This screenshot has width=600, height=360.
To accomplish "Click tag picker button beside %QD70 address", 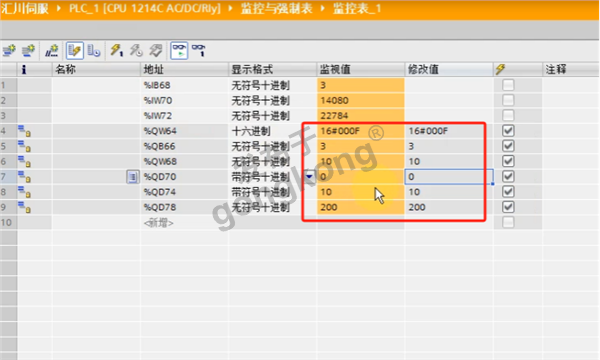I will (133, 177).
